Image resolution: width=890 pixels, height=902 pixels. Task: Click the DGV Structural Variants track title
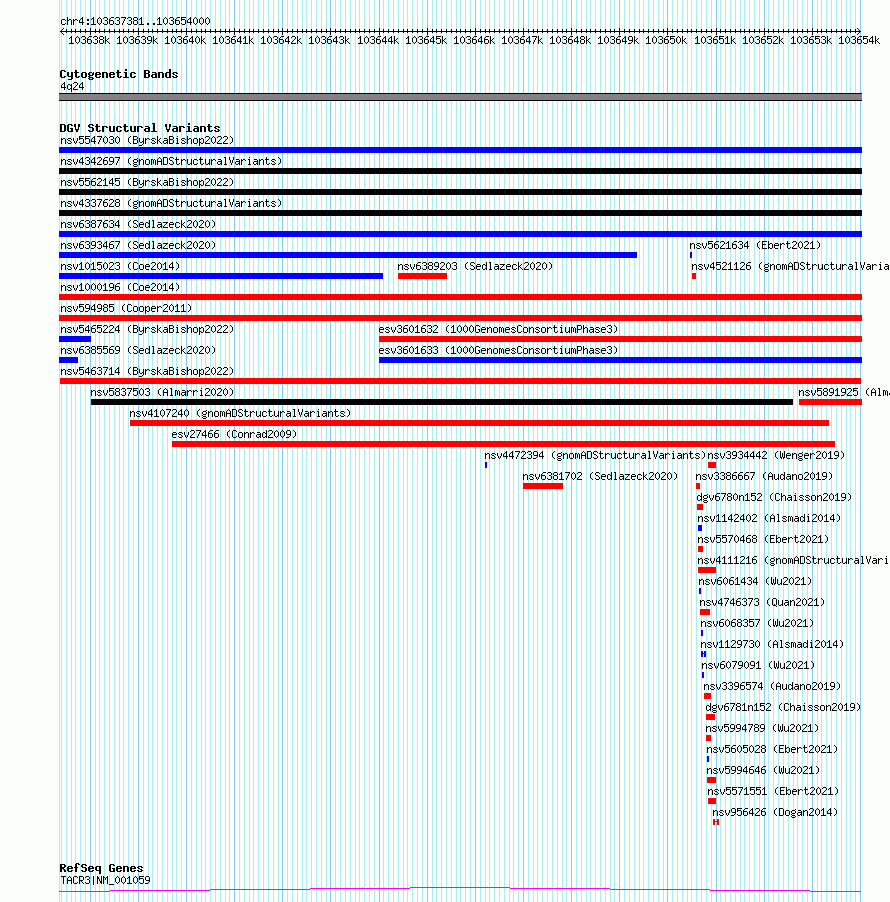(140, 128)
